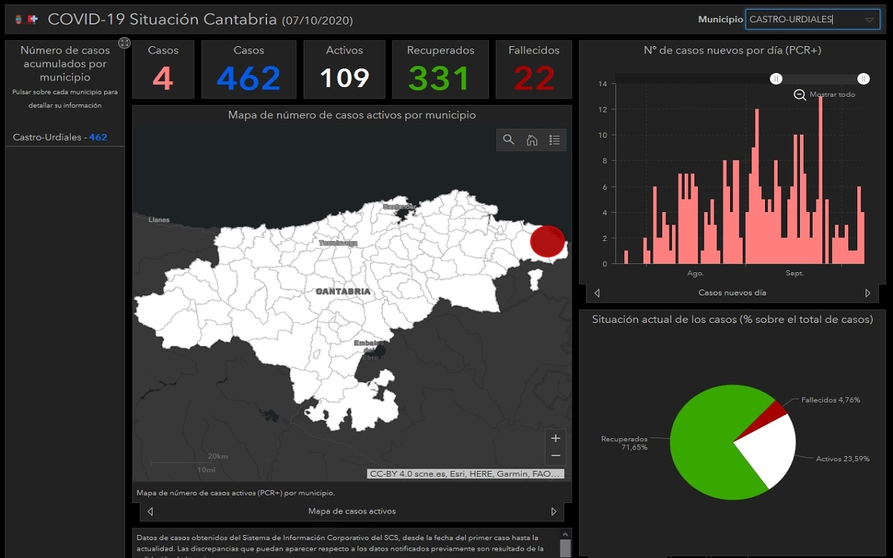This screenshot has height=558, width=893.
Task: Click the Sept. axis label
Action: [x=794, y=273]
